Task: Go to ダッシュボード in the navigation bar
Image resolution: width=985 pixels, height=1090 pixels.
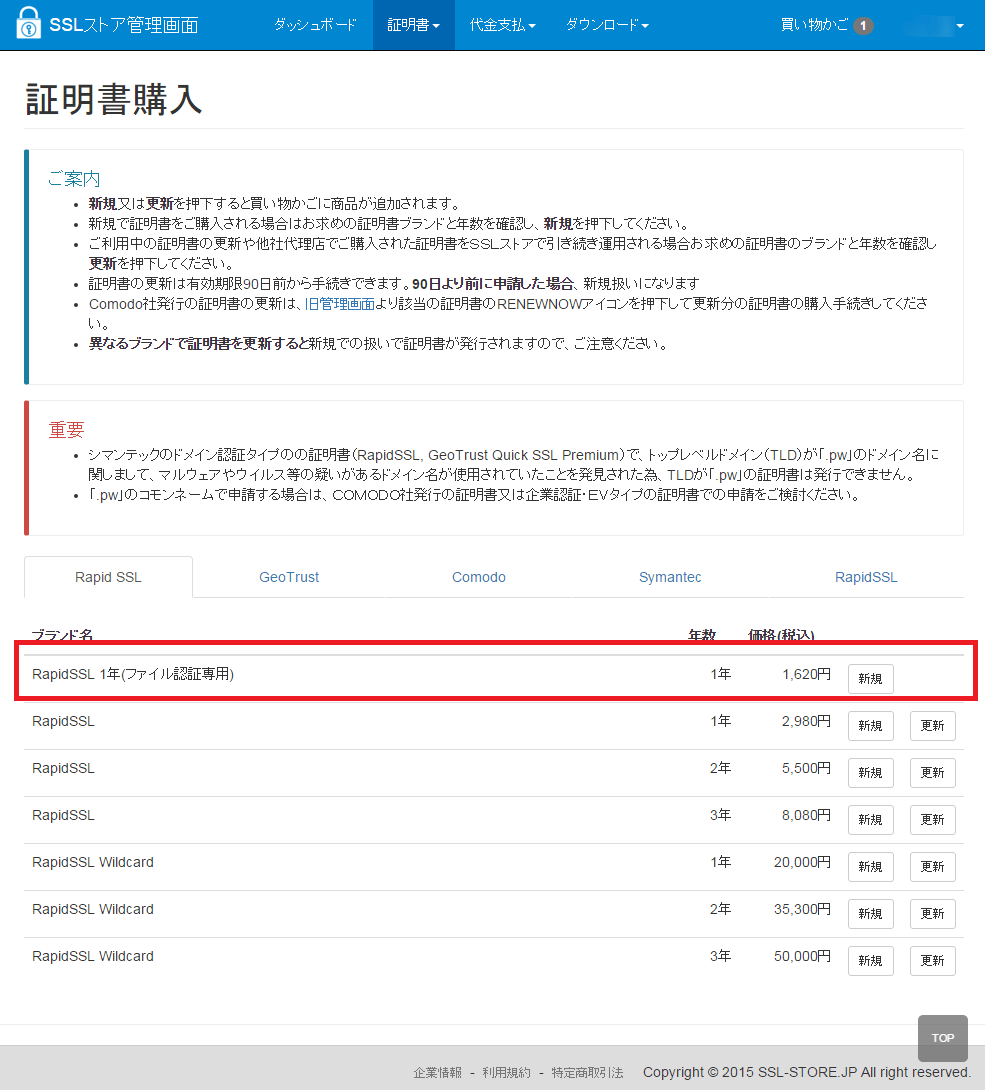Action: [315, 25]
